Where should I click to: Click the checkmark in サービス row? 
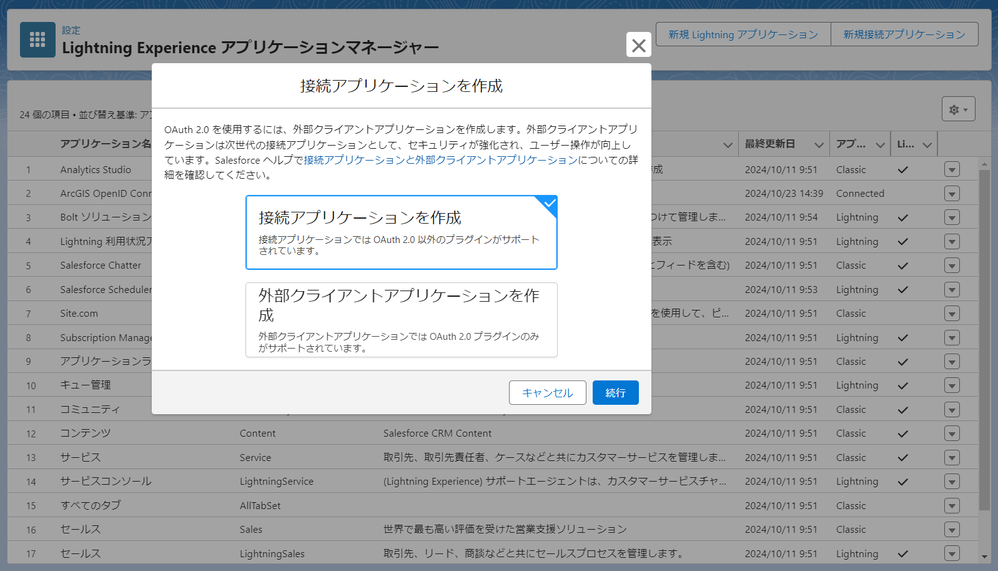pos(903,458)
